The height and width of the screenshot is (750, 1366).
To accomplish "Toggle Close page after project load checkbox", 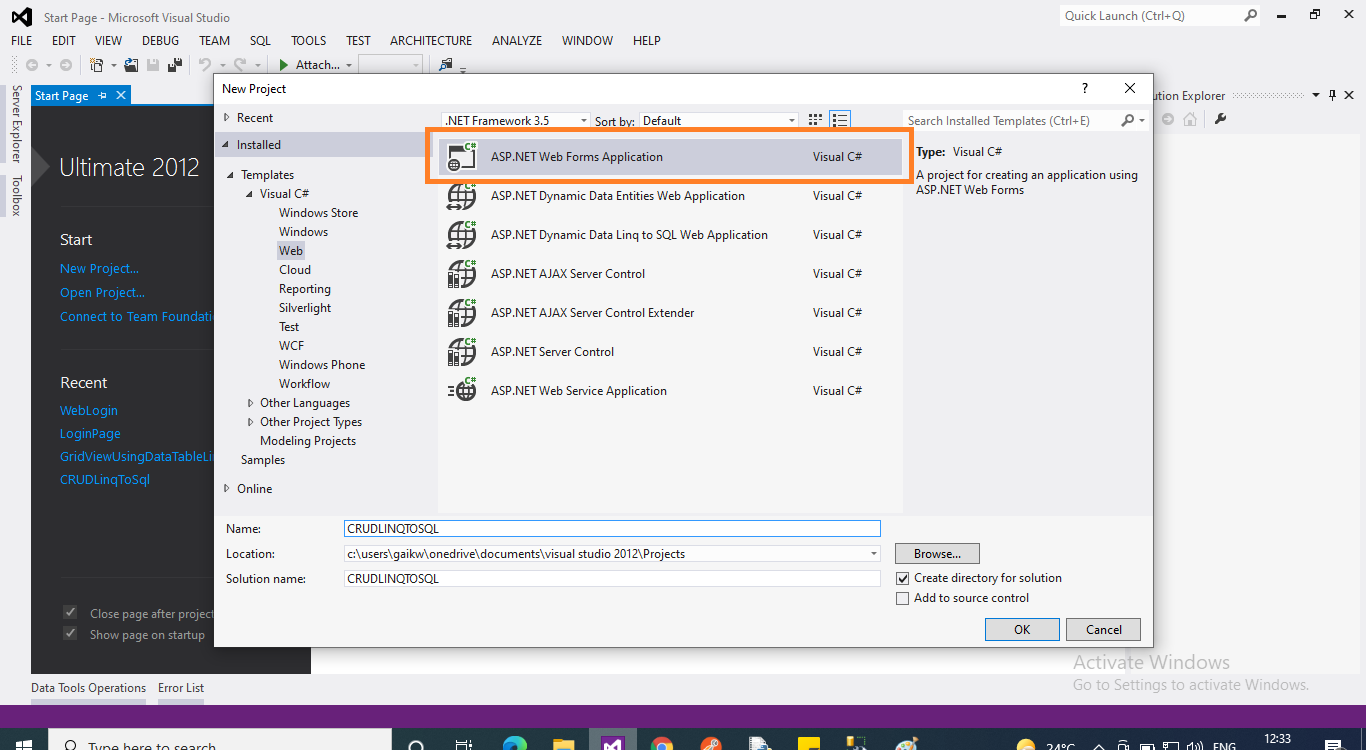I will 70,613.
